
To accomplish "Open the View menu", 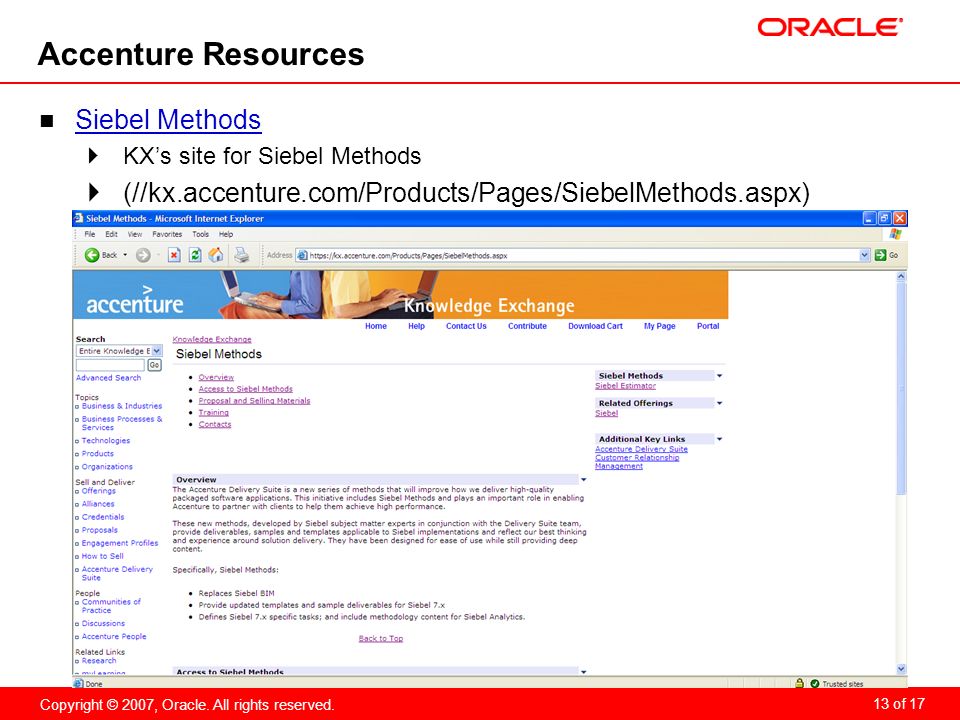I will coord(135,234).
